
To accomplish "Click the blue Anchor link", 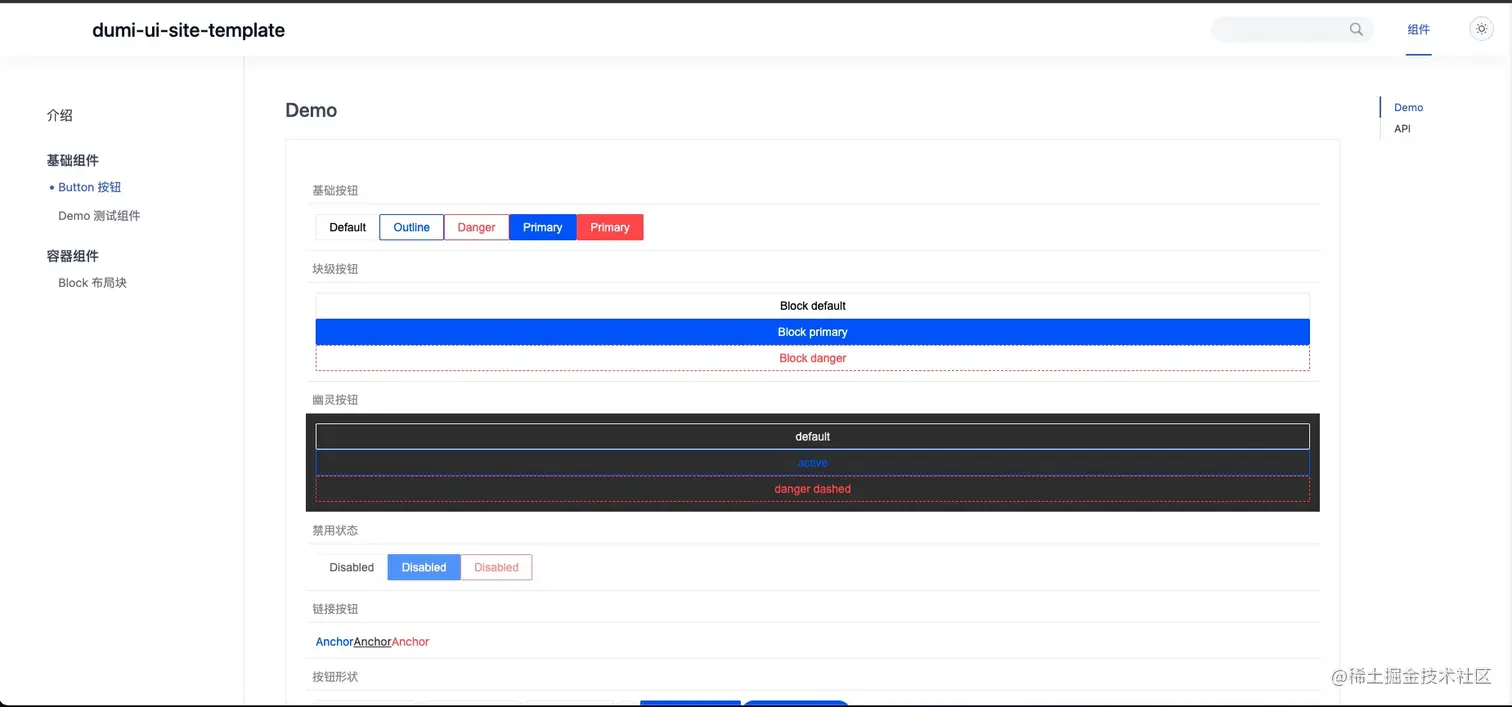I will point(334,642).
